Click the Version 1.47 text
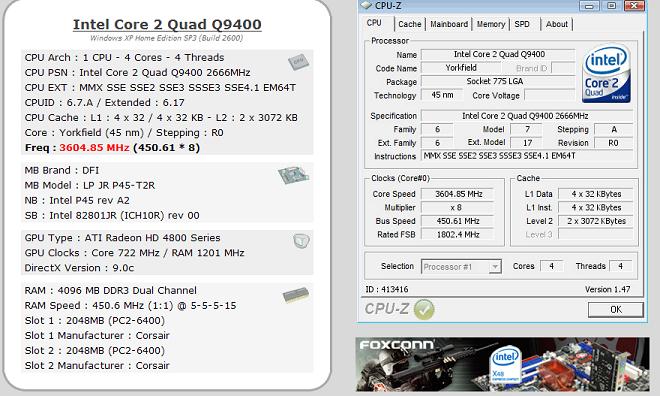Image resolution: width=660 pixels, height=396 pixels. coord(607,290)
